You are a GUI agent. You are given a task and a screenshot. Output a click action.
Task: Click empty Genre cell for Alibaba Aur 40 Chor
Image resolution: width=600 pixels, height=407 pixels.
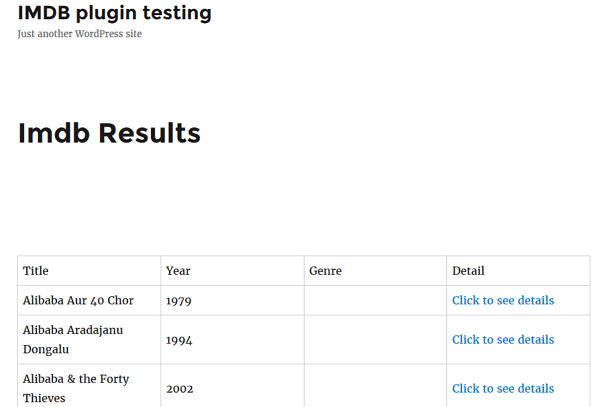[375, 300]
